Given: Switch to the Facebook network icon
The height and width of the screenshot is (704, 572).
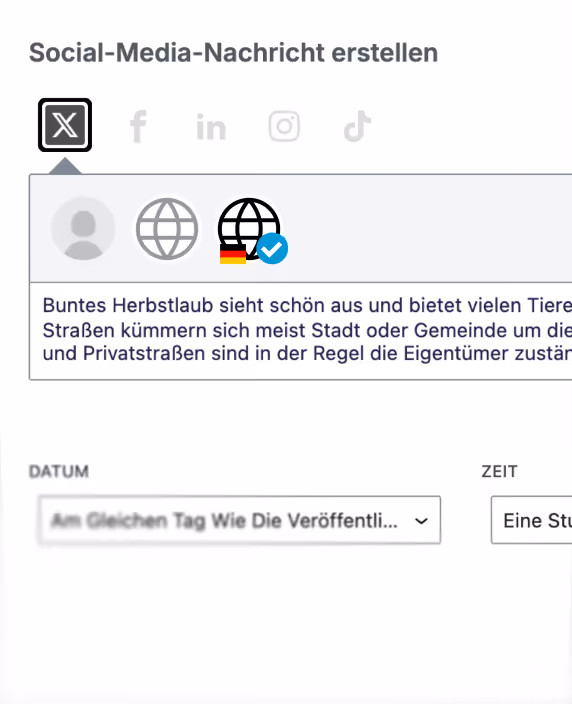Looking at the screenshot, I should coord(138,126).
